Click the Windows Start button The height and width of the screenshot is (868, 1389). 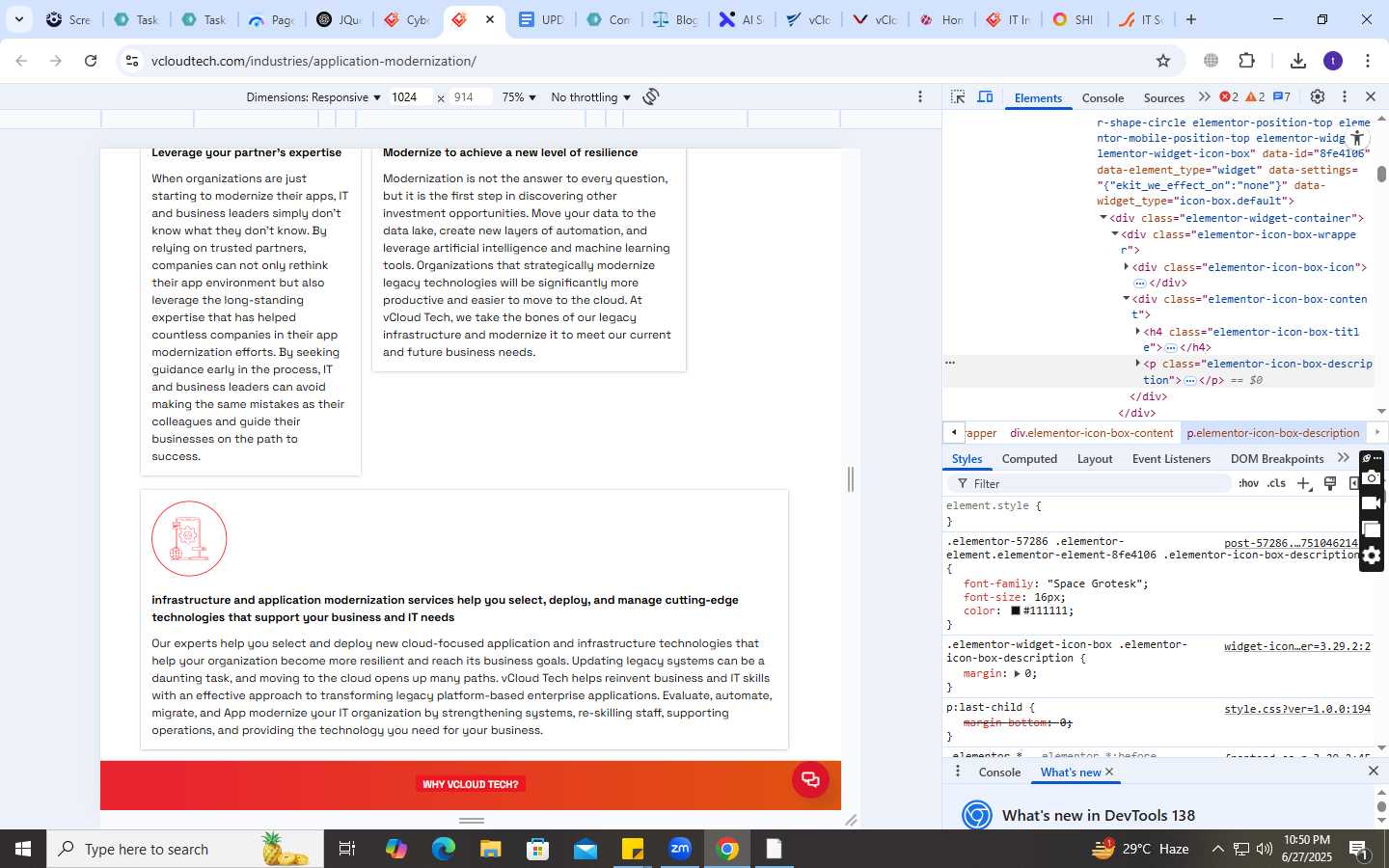23,849
